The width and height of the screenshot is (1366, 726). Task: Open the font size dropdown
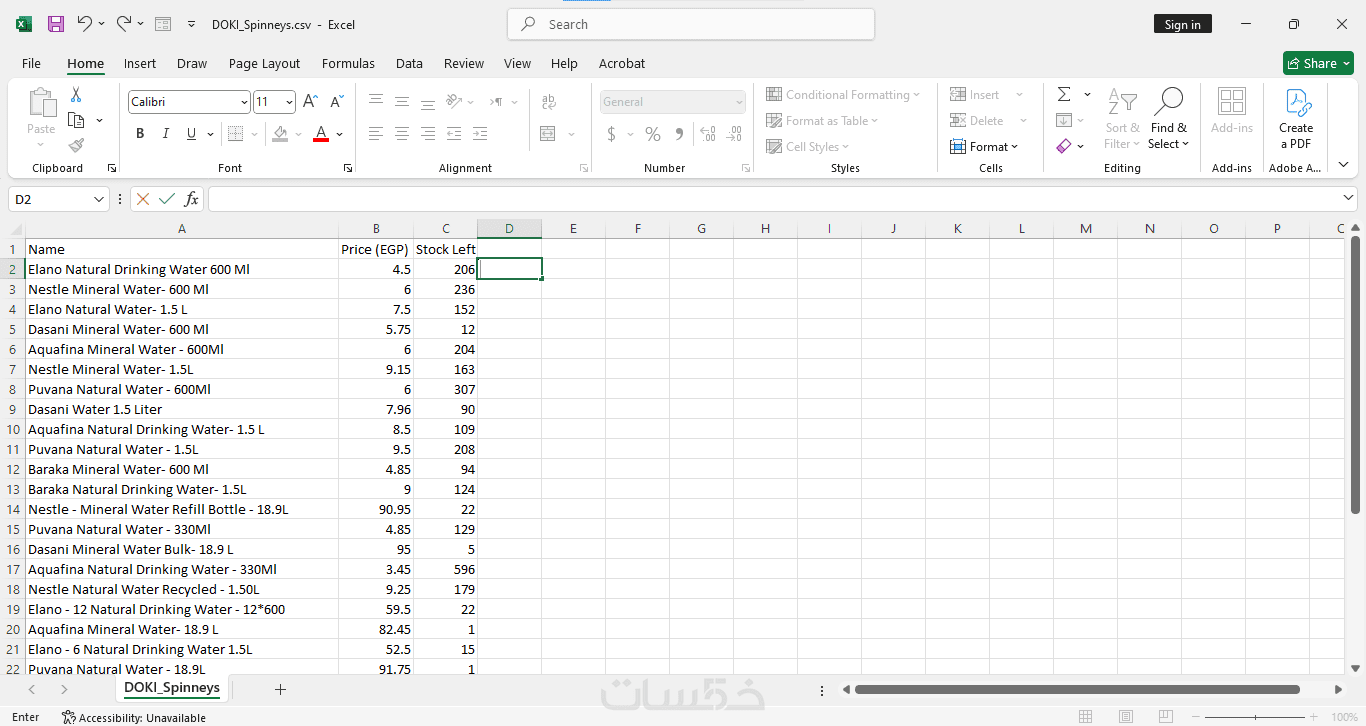click(290, 102)
